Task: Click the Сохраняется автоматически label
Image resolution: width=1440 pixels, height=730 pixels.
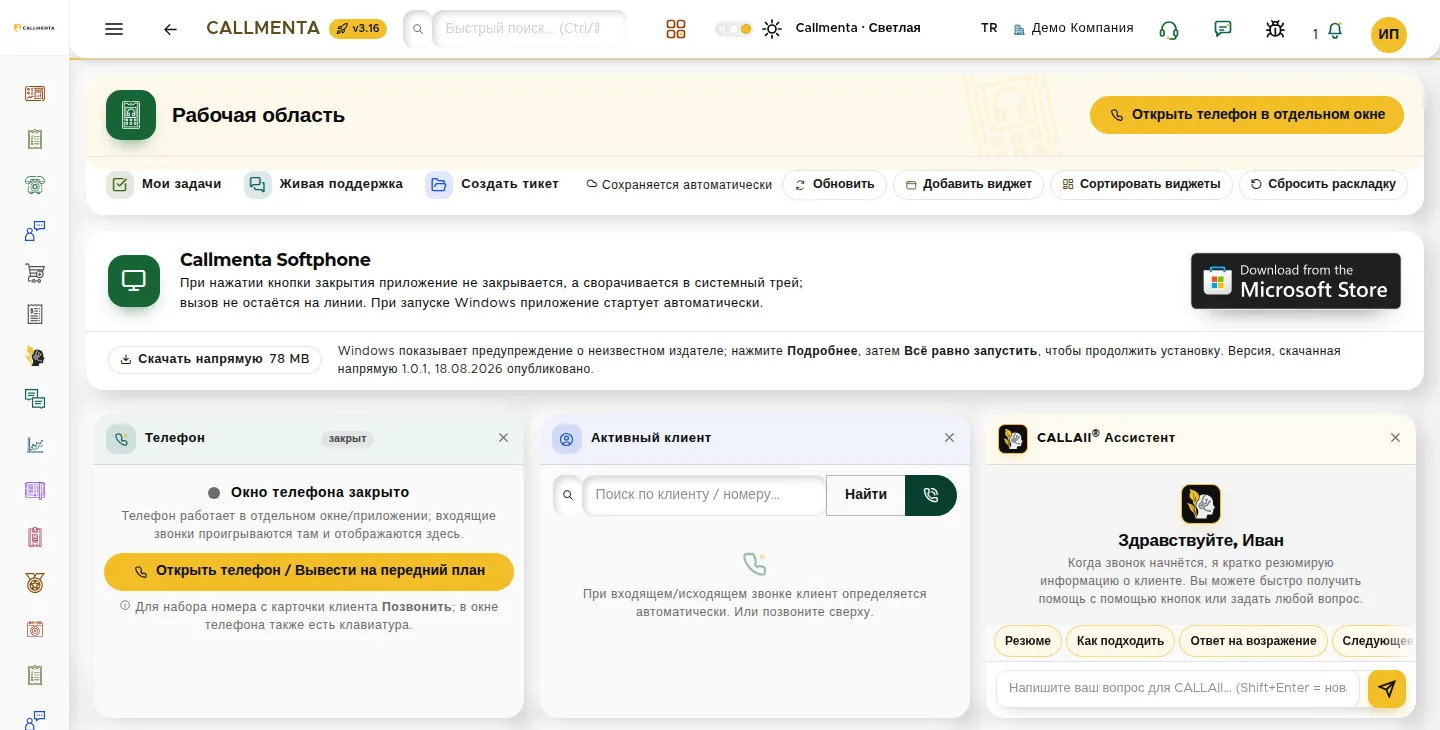Action: click(x=679, y=185)
